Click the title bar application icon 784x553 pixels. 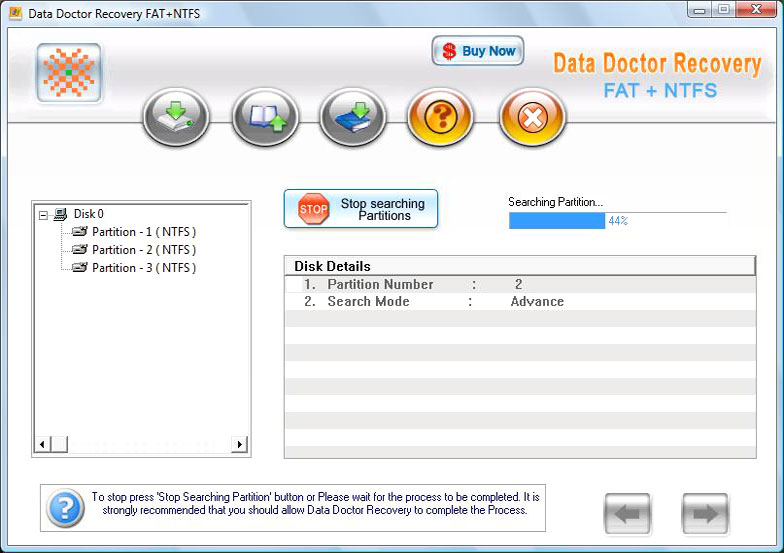(16, 13)
